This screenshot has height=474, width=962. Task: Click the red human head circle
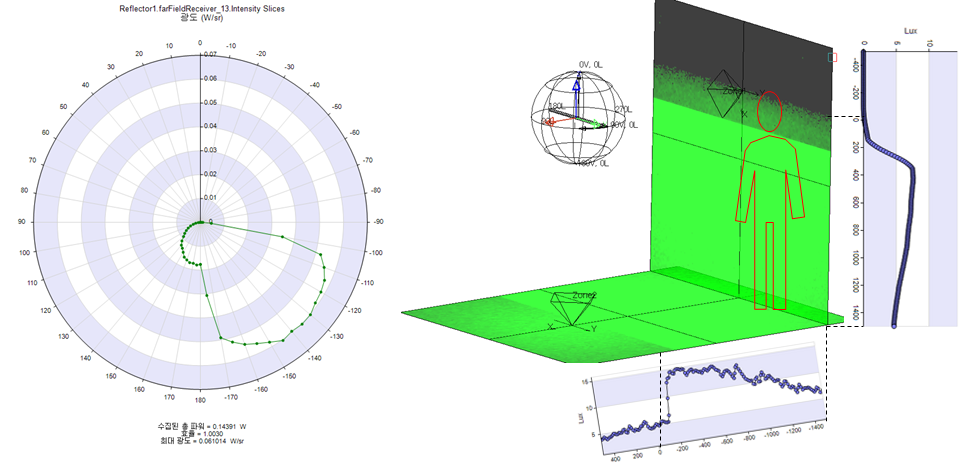[x=769, y=111]
